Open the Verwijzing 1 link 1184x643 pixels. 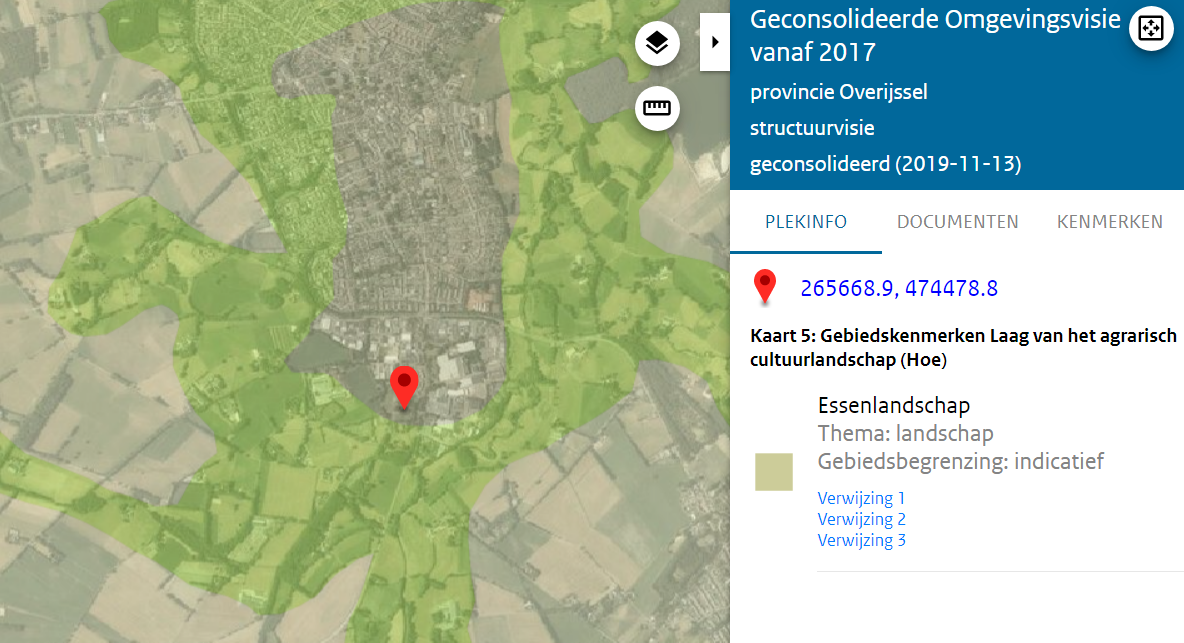pyautogui.click(x=861, y=498)
